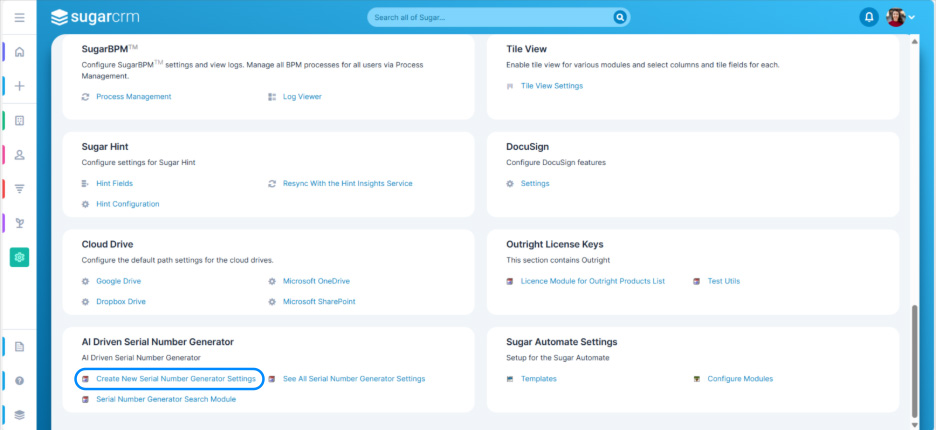The height and width of the screenshot is (430, 936).
Task: Select the trophy icon in sidebar
Action: tap(19, 222)
